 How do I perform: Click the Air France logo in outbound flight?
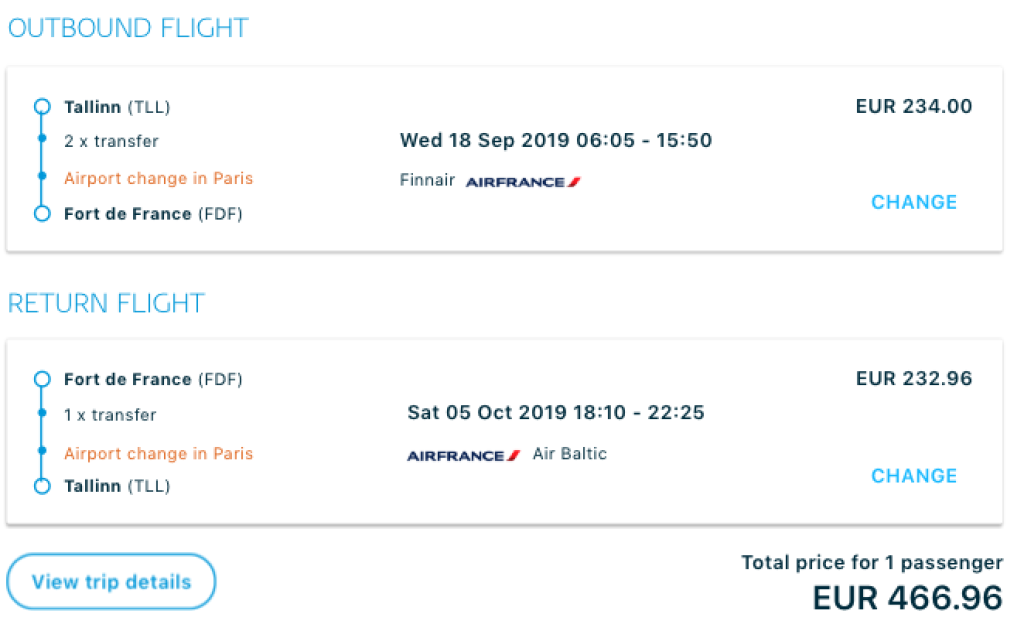tap(523, 182)
